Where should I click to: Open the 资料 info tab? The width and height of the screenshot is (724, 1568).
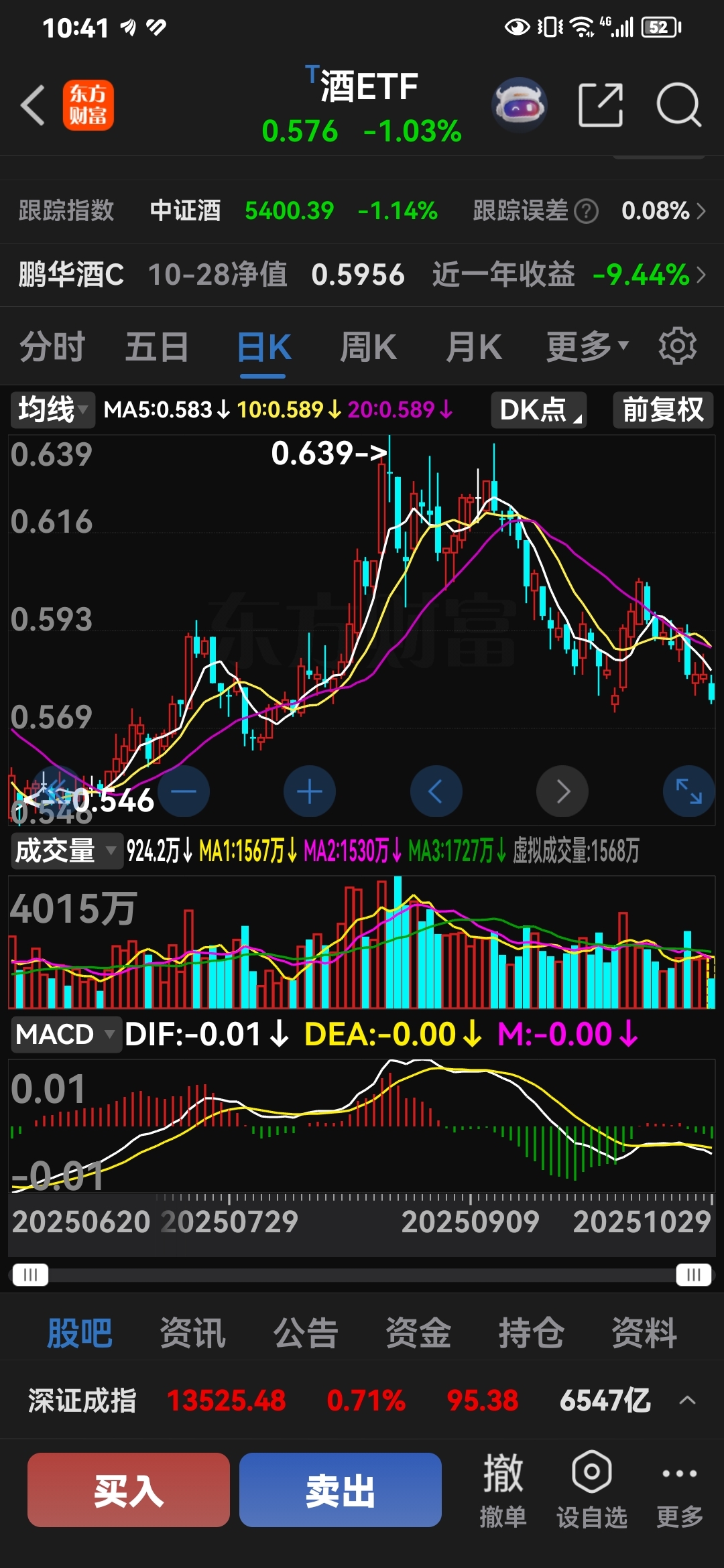coord(644,1333)
